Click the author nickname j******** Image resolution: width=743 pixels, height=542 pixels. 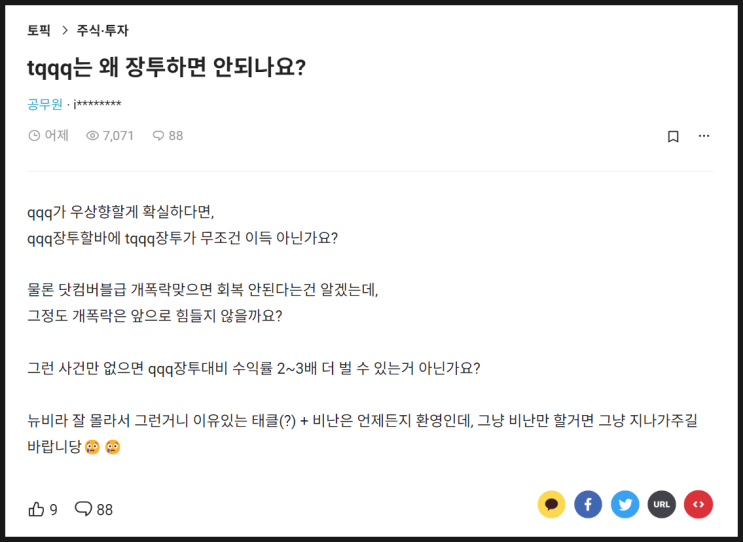point(97,104)
